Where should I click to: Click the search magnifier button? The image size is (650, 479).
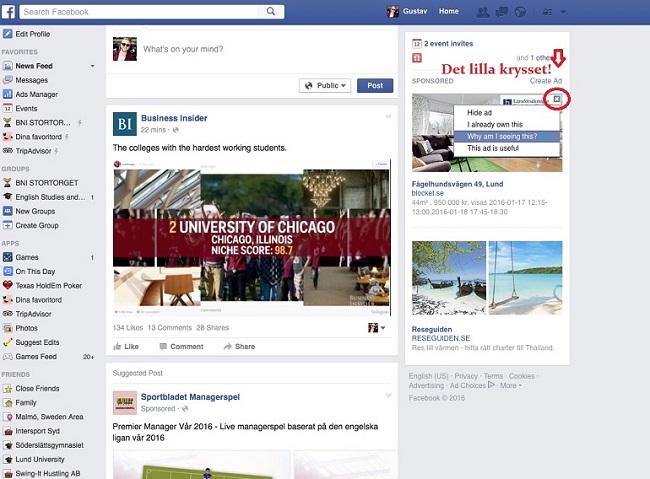pyautogui.click(x=271, y=12)
